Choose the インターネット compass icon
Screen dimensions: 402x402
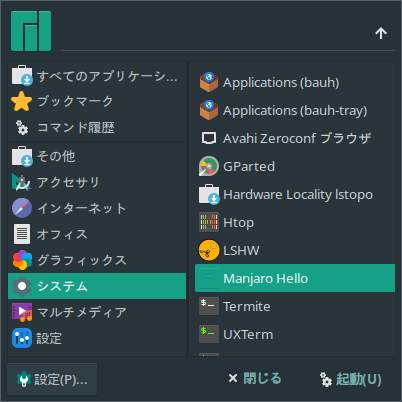pyautogui.click(x=22, y=208)
